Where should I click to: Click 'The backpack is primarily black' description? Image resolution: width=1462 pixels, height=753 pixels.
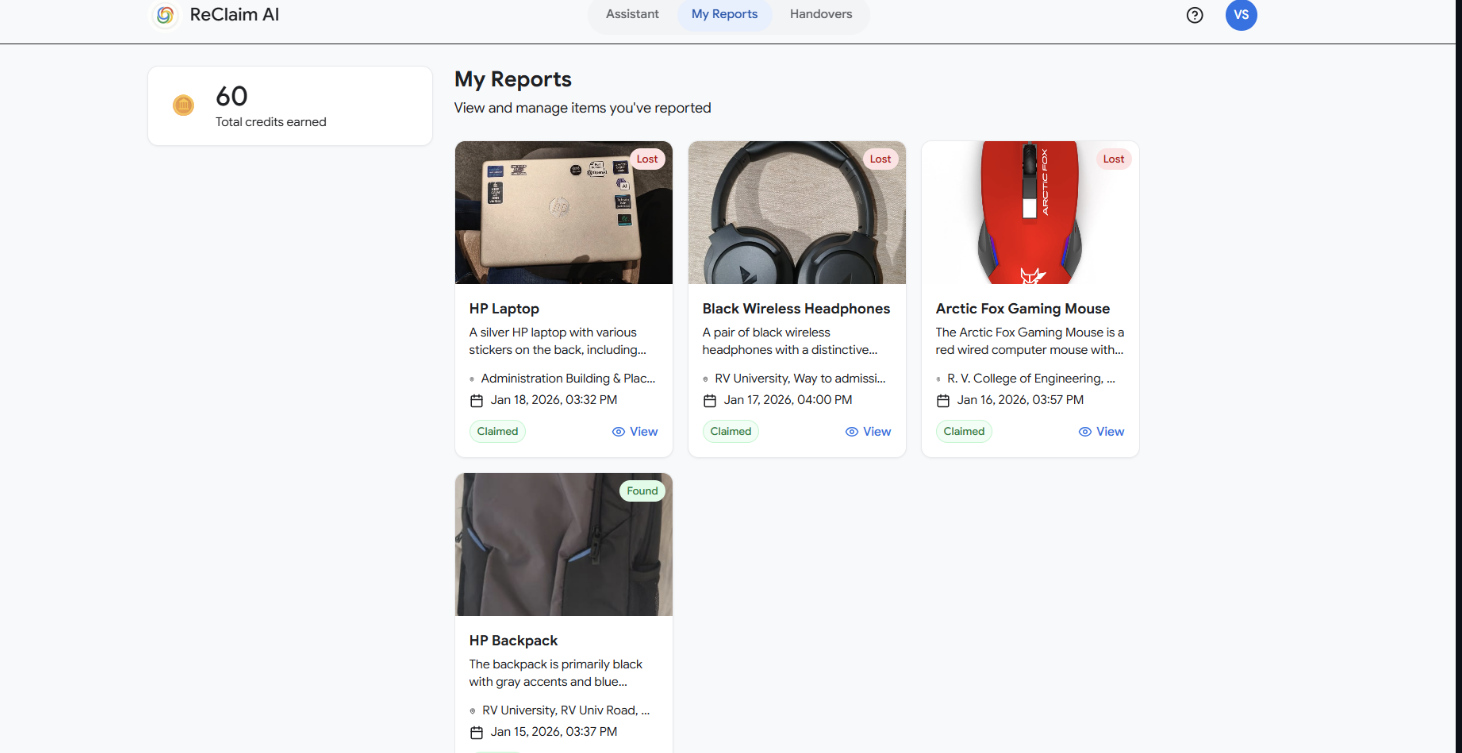556,664
